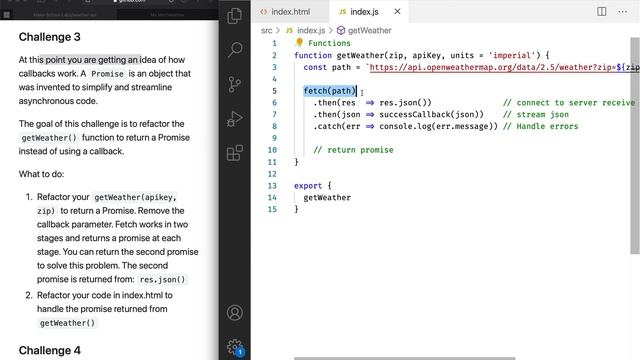Screen dimensions: 640x360
Task: Click 'const path' on line 3
Action: 327,67
